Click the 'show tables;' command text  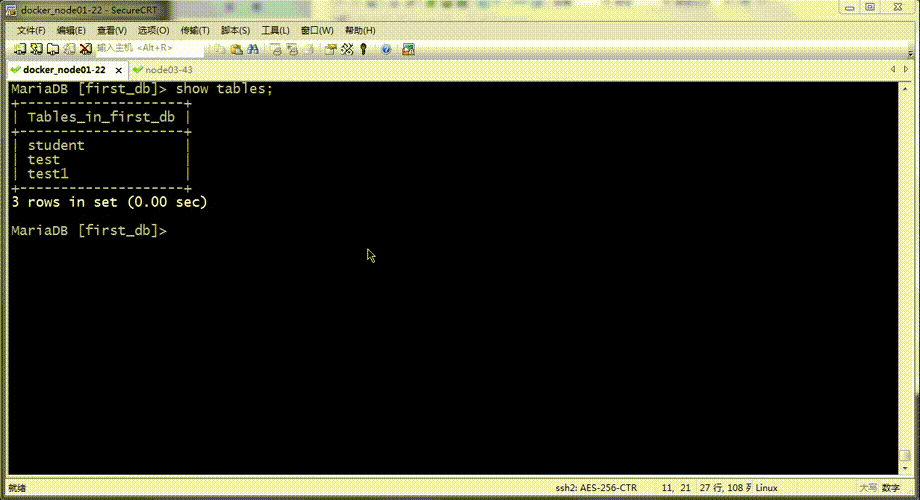pos(224,89)
